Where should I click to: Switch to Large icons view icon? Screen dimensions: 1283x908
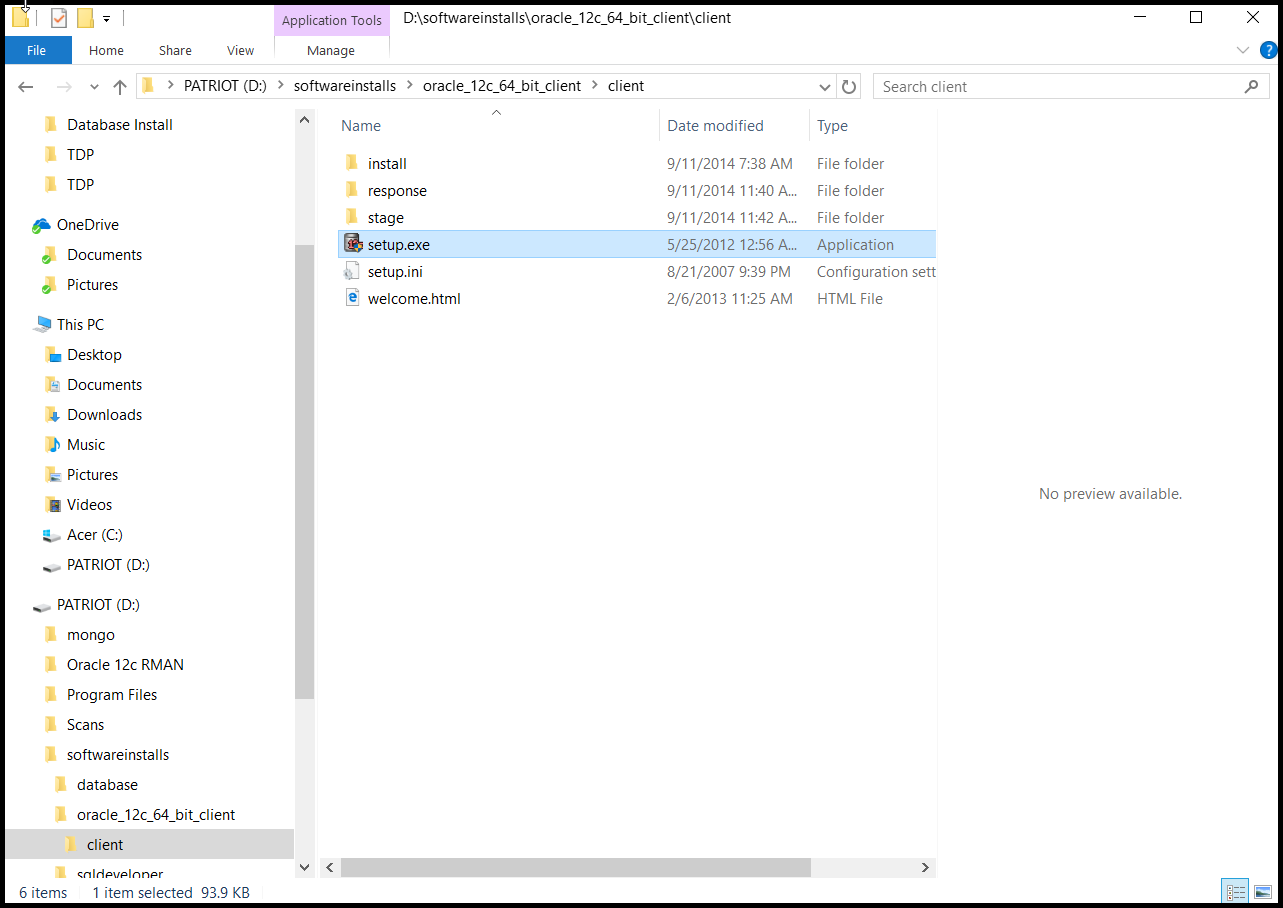pos(1261,892)
